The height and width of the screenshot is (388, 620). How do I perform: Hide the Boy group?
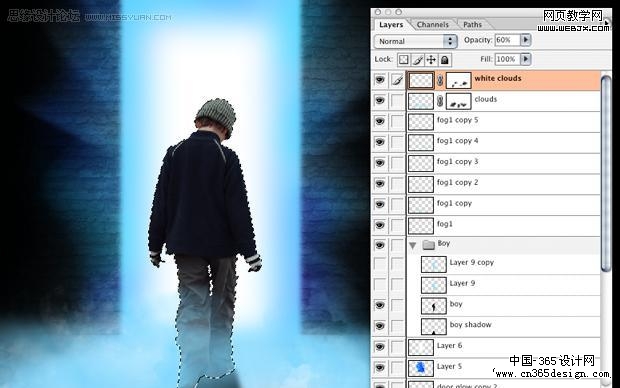click(380, 246)
